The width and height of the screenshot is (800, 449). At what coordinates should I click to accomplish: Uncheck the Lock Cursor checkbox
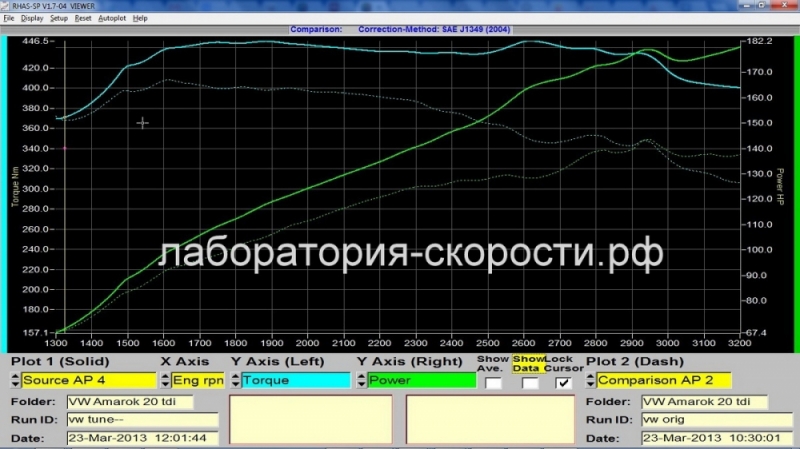coord(563,381)
